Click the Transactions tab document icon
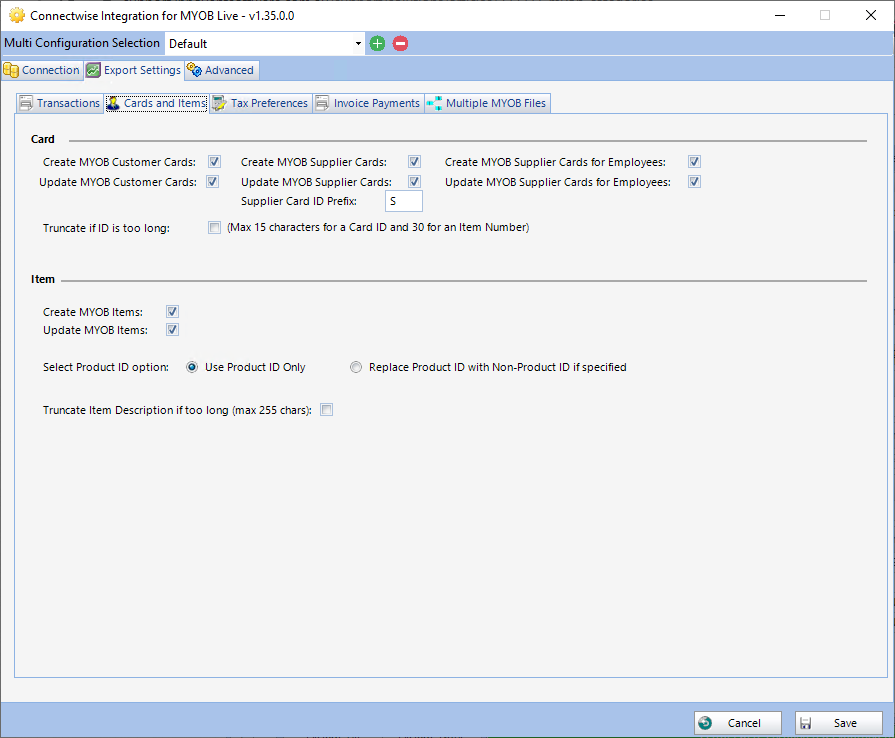This screenshot has width=895, height=738. pos(26,103)
